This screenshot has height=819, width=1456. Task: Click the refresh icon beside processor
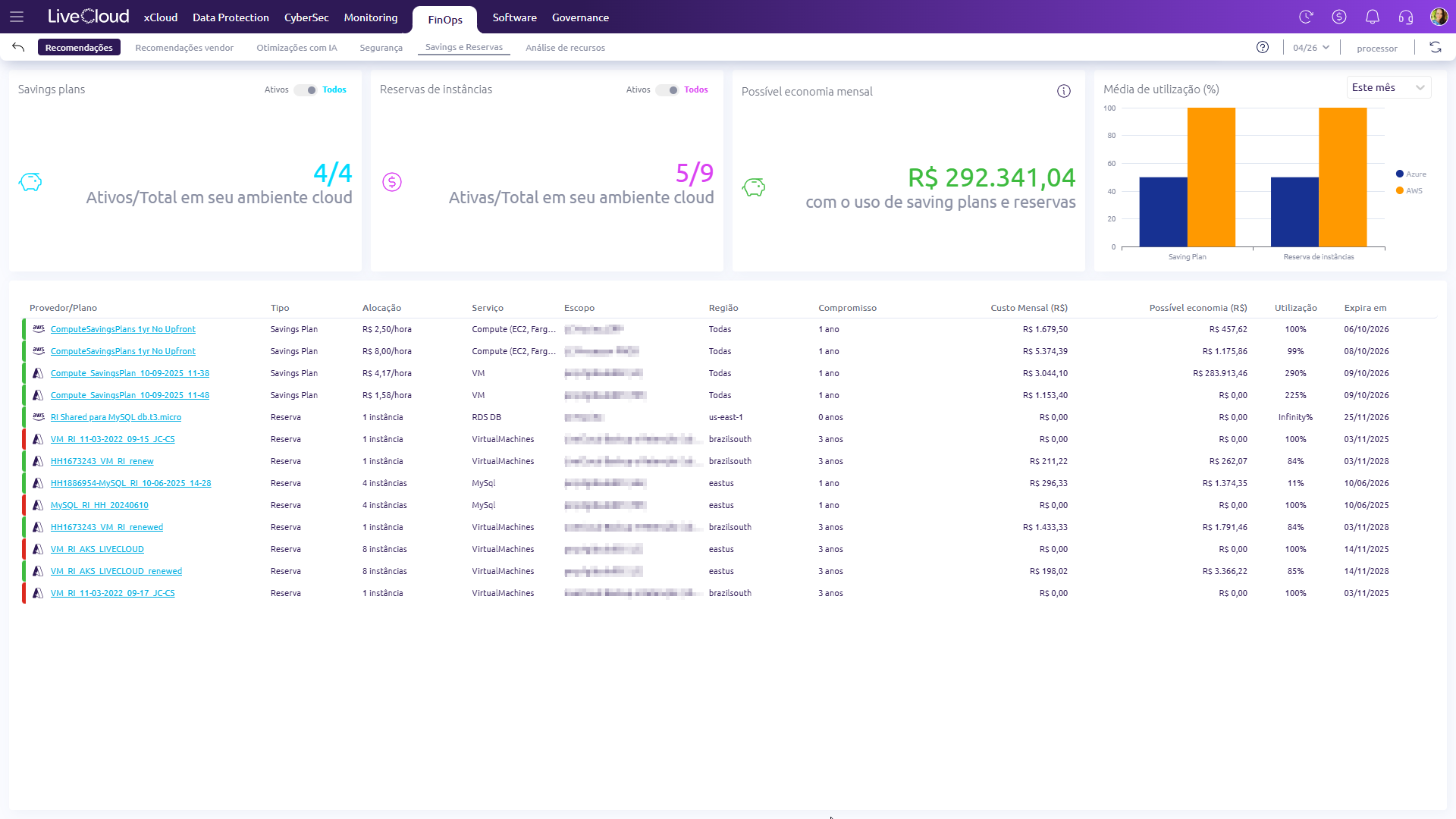1436,47
